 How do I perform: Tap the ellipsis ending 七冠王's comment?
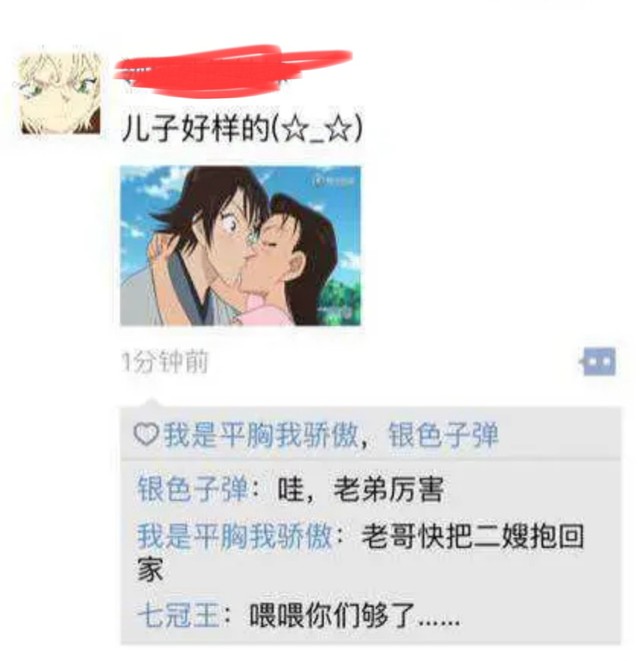tap(438, 621)
